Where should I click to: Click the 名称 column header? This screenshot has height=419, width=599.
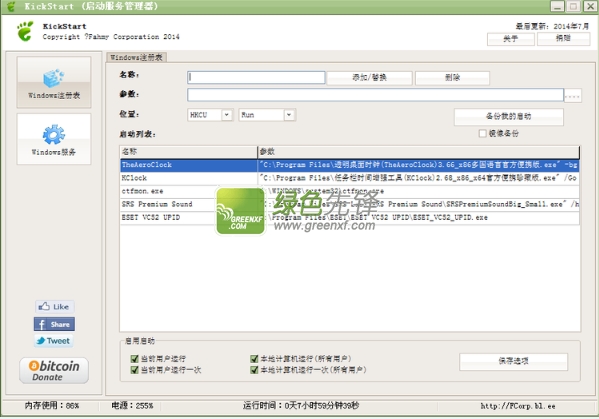coord(188,152)
